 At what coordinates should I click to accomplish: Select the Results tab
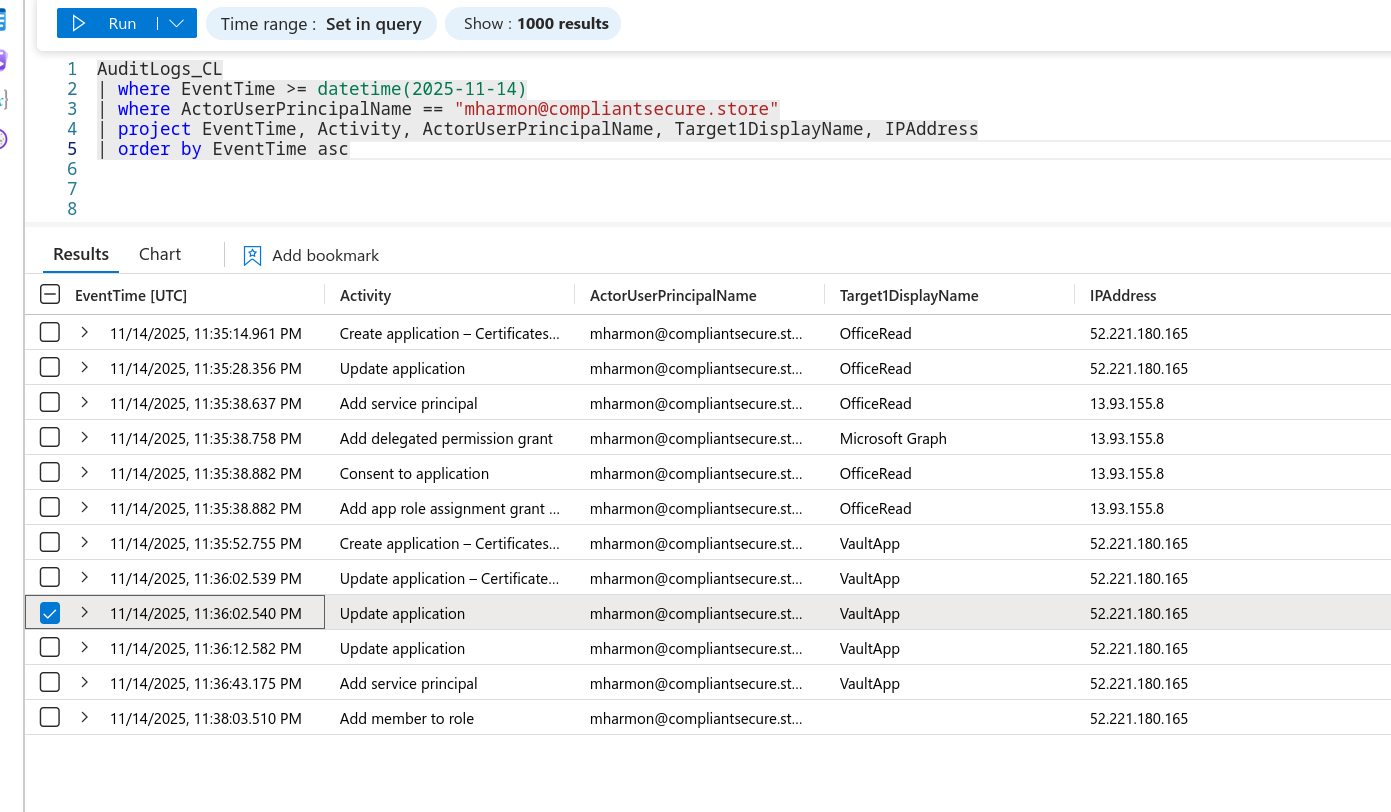point(81,254)
